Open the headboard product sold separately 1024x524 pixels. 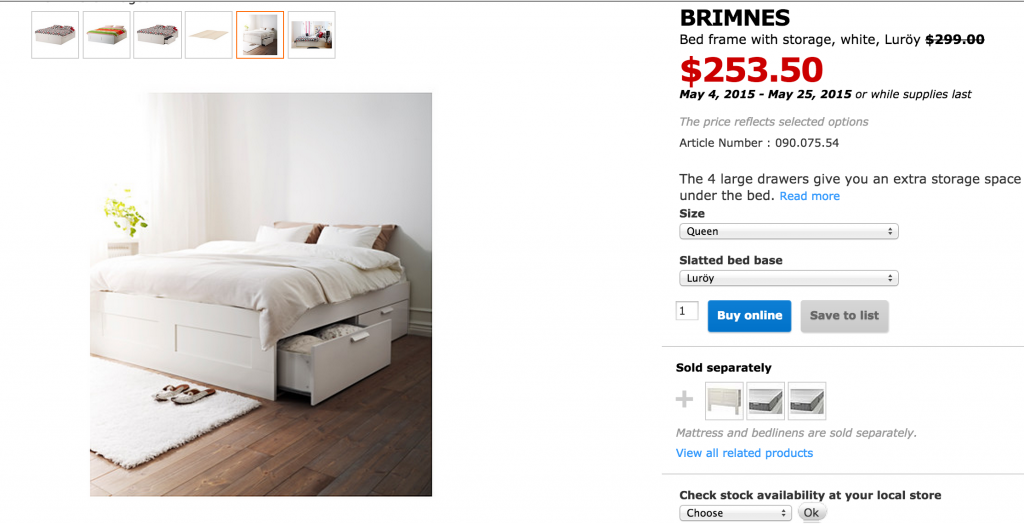[724, 401]
